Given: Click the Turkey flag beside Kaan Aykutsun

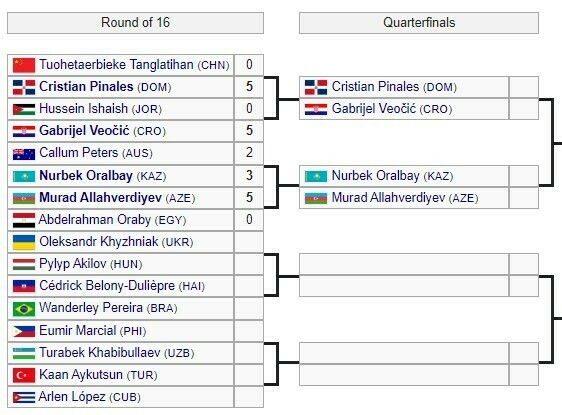Looking at the screenshot, I should coord(24,375).
